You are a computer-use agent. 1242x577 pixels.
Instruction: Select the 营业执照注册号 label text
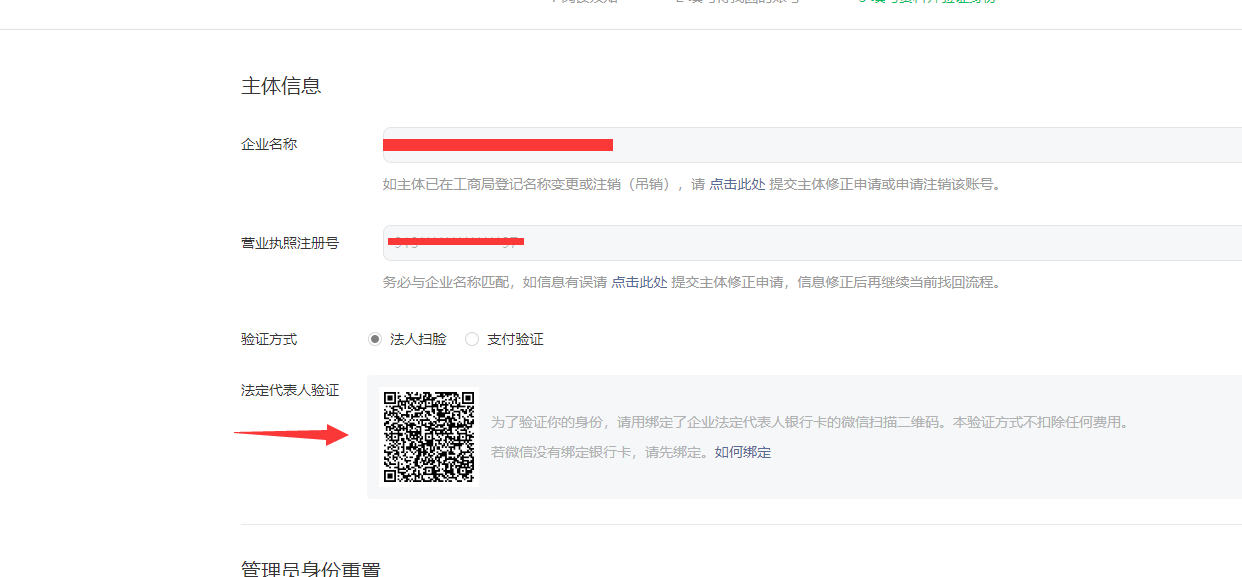point(290,243)
